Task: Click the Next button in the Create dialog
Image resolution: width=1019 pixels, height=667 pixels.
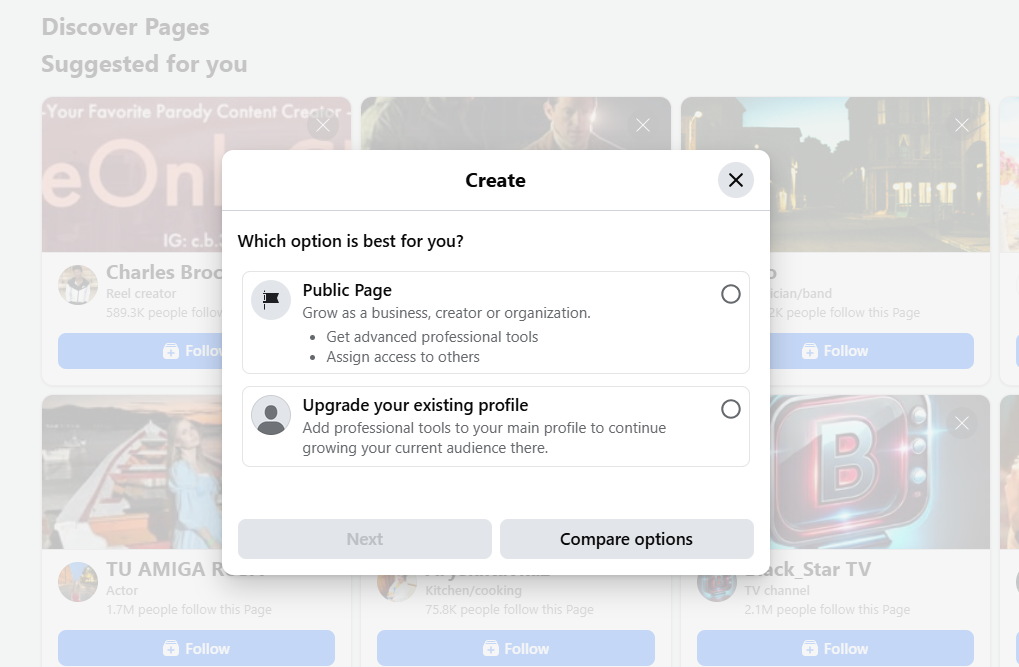Action: tap(364, 538)
